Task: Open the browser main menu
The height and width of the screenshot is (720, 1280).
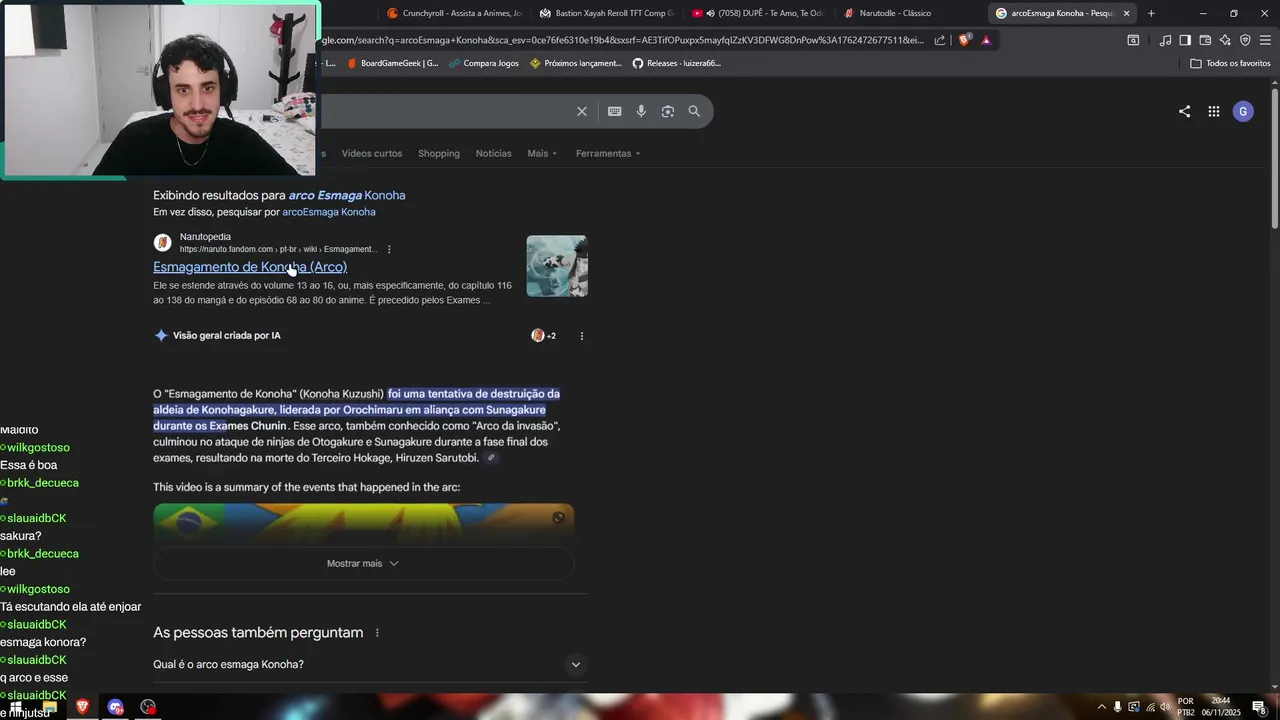Action: pyautogui.click(x=1266, y=40)
